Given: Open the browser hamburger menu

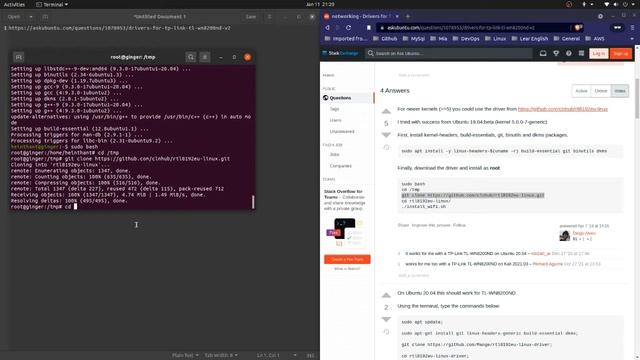Looking at the screenshot, I should click(x=632, y=28).
